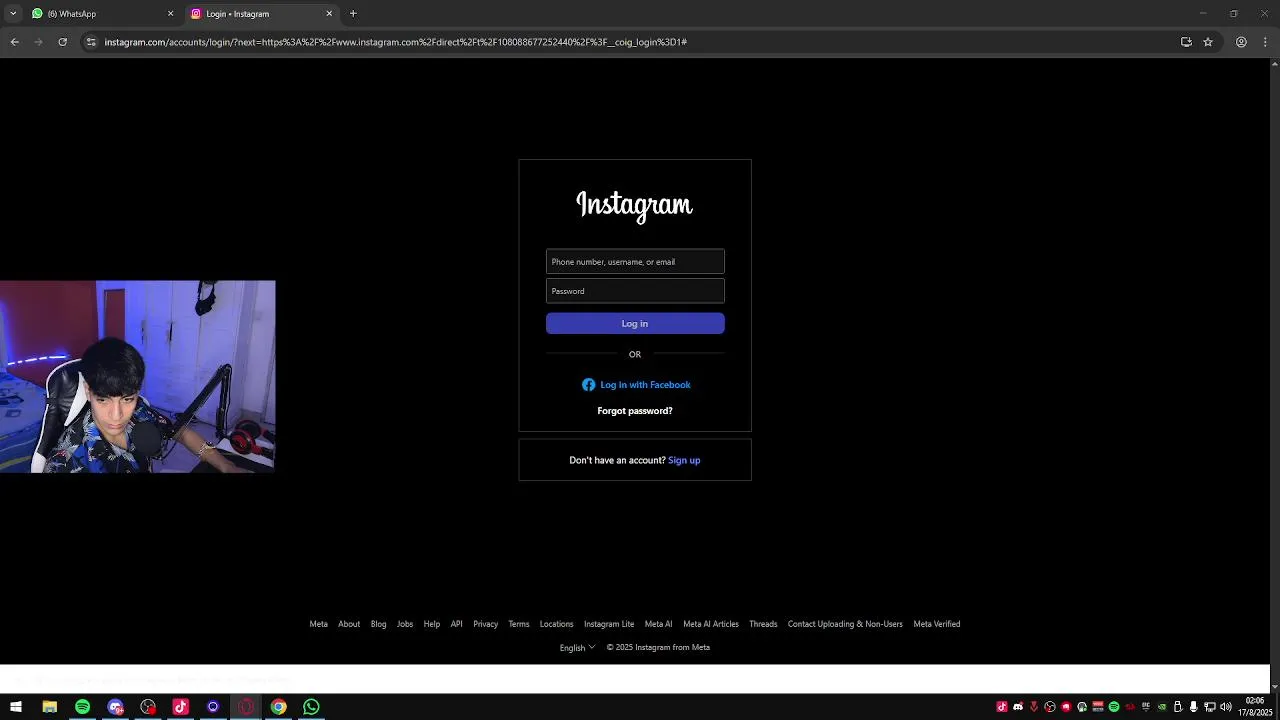Choose Log in with Facebook
This screenshot has height=720, width=1280.
click(636, 385)
